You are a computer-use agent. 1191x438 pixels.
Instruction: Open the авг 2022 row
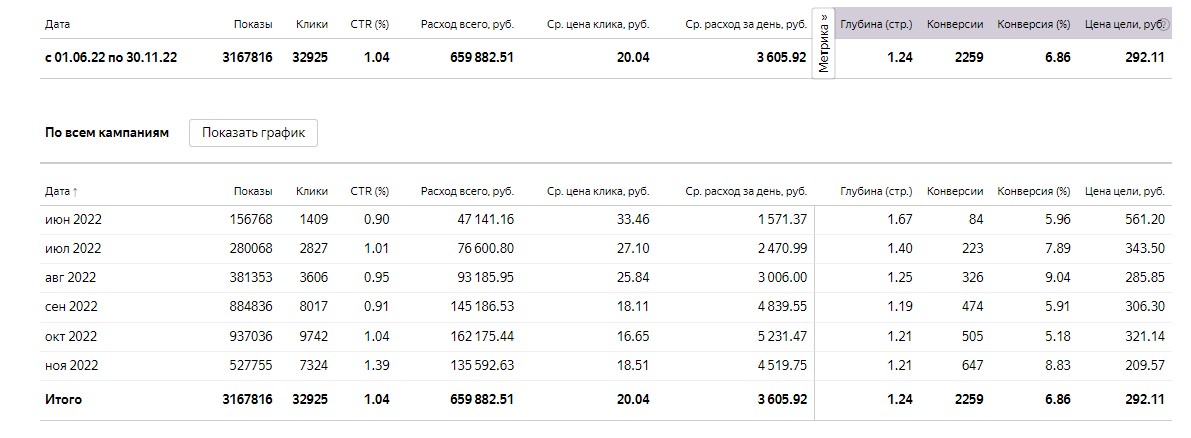71,277
